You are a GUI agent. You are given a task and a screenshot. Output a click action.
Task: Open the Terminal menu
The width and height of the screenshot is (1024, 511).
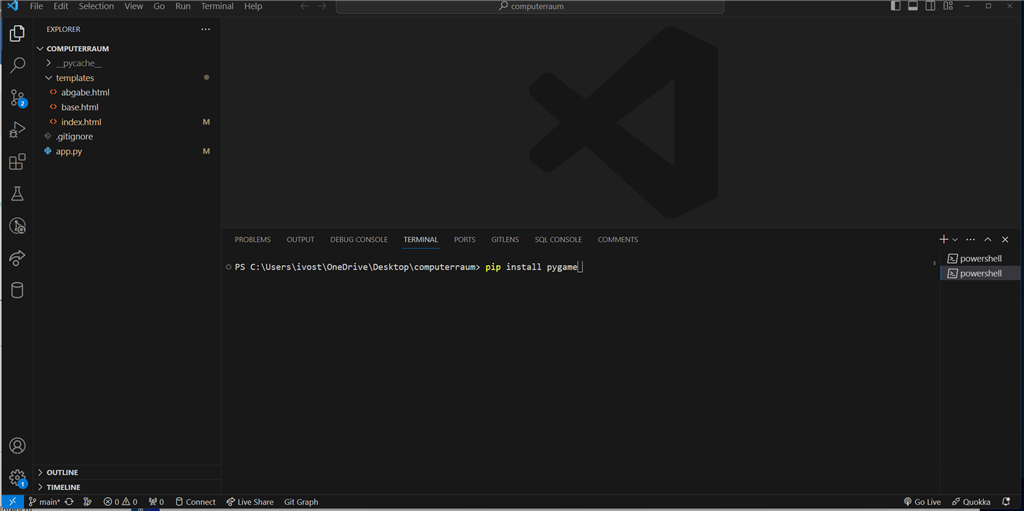(x=217, y=6)
